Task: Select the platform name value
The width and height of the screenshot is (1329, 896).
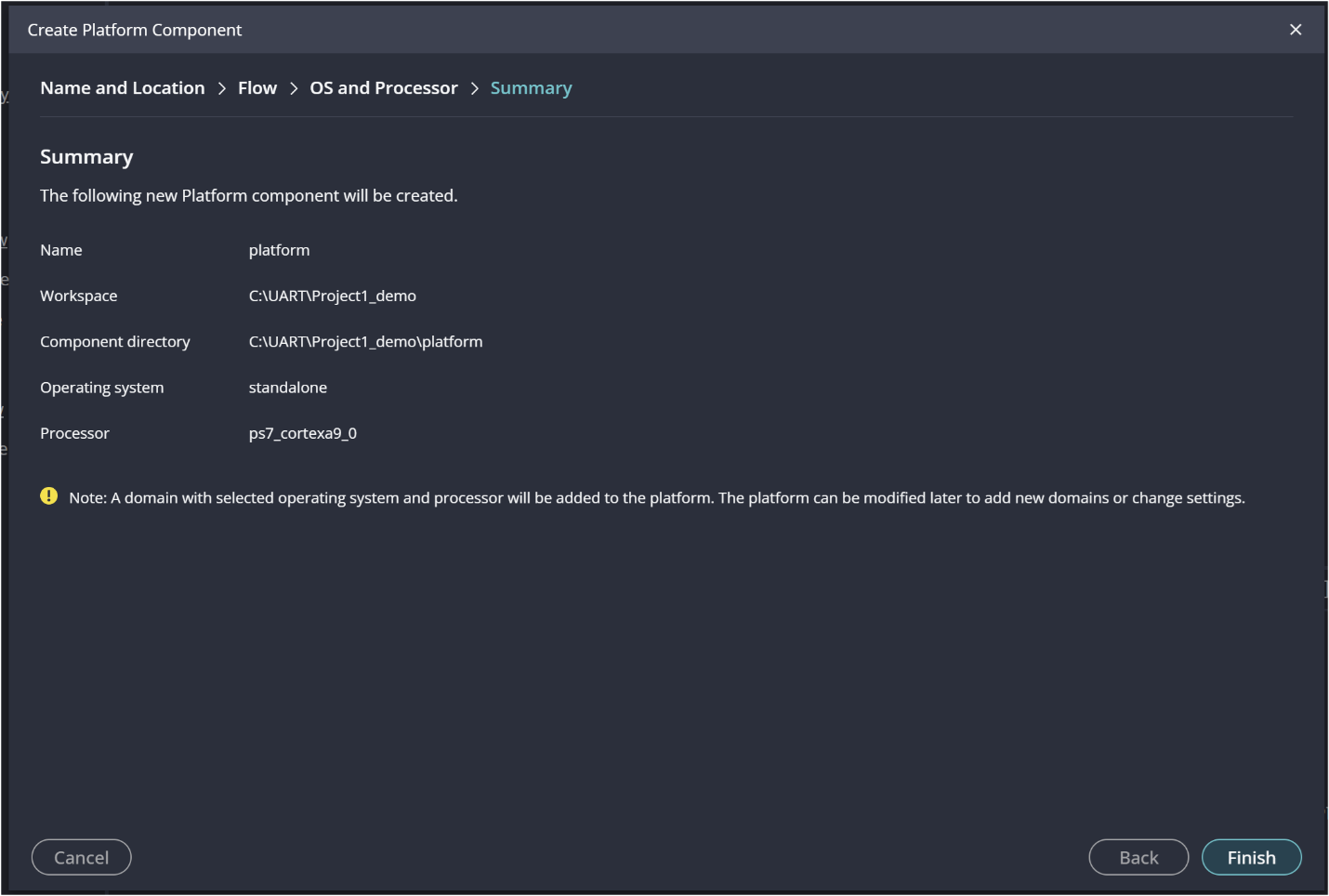Action: point(279,249)
